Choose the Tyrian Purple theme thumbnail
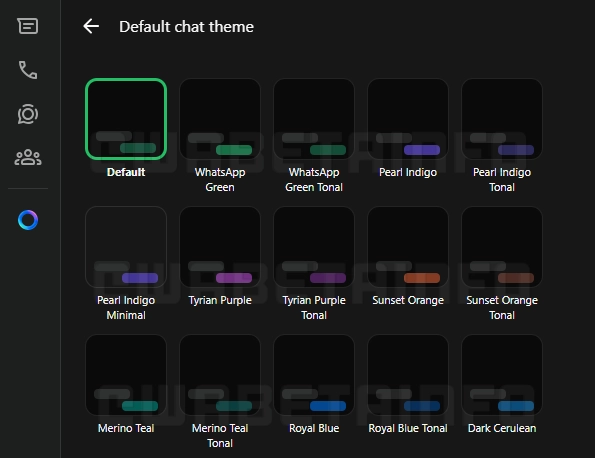 220,247
